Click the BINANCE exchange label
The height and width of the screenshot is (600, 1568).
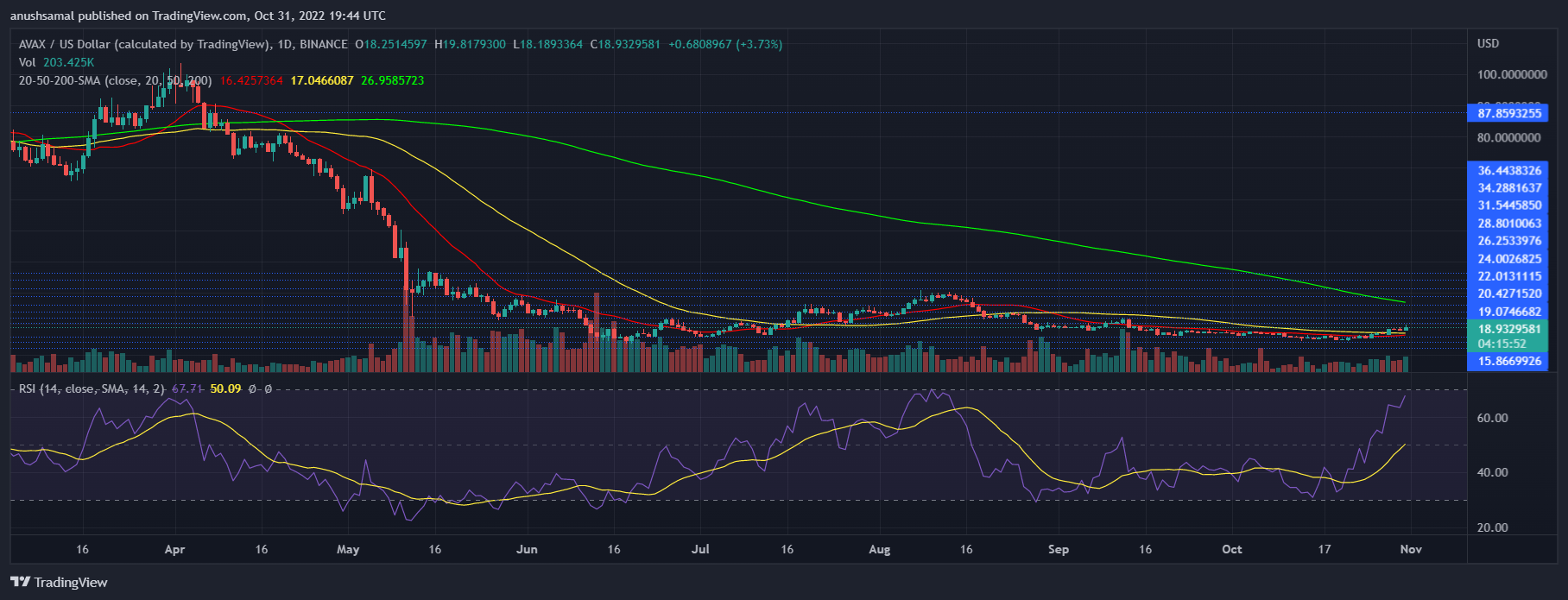coord(324,44)
